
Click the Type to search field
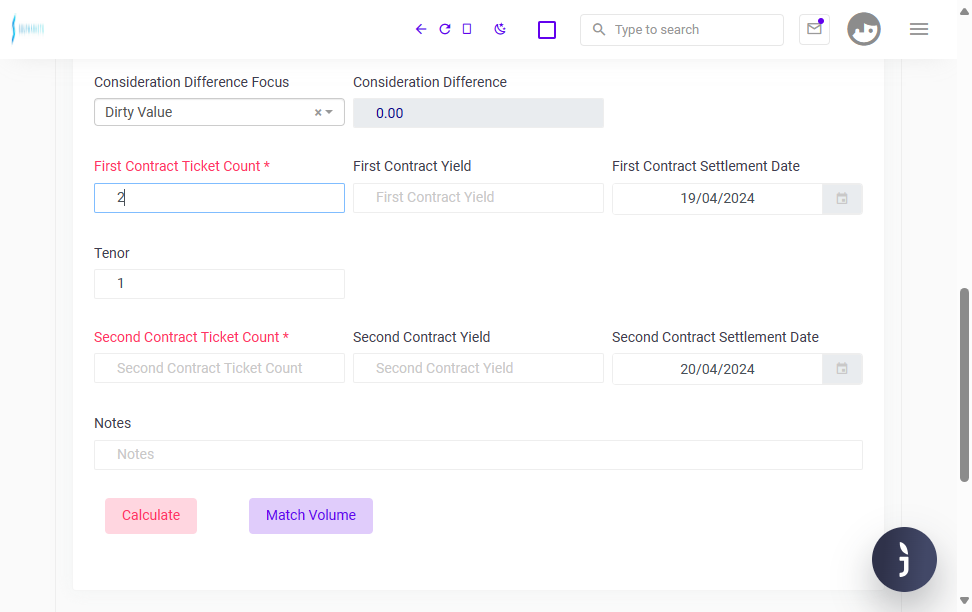click(682, 30)
